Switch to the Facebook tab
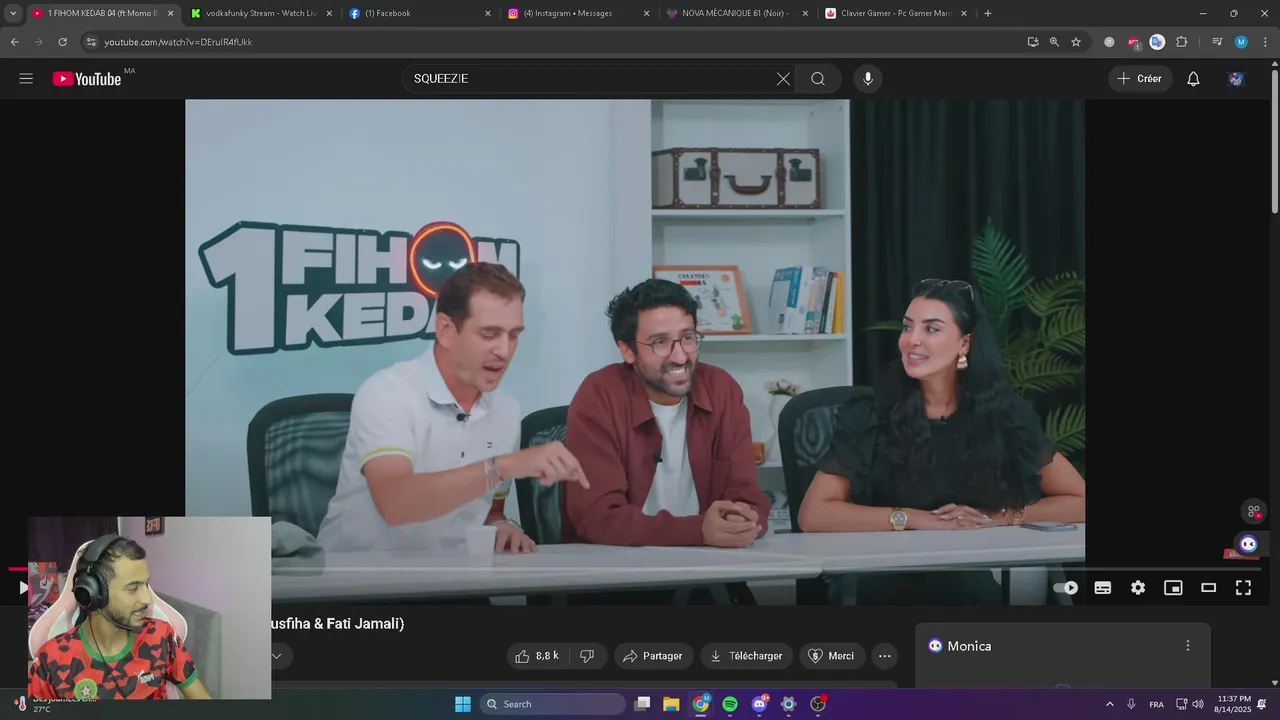Screen dimensions: 1280x720 (418, 13)
